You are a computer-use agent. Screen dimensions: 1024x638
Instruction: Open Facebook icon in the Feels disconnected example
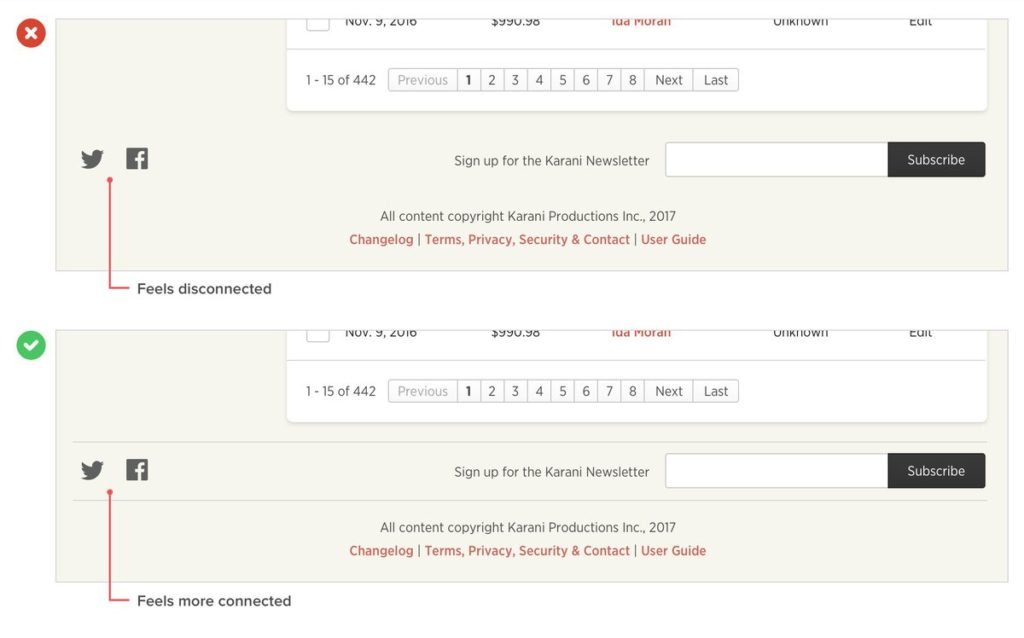pos(137,159)
